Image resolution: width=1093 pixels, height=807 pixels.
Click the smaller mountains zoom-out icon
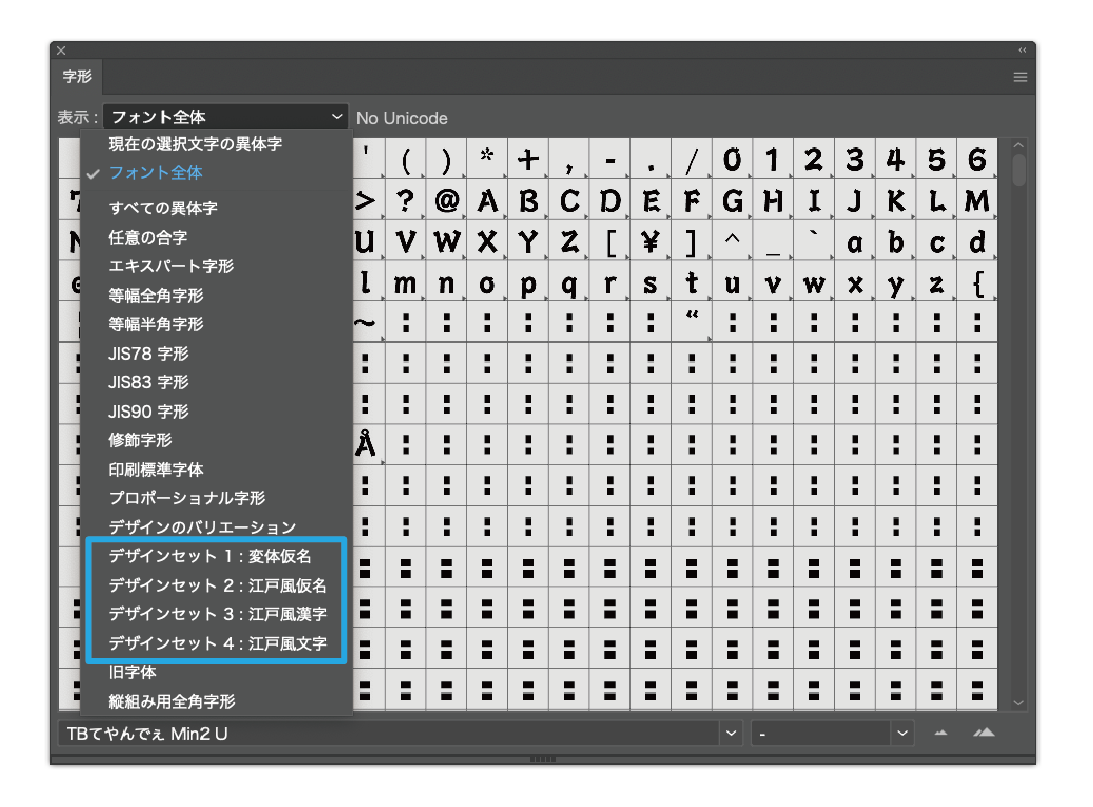(940, 733)
